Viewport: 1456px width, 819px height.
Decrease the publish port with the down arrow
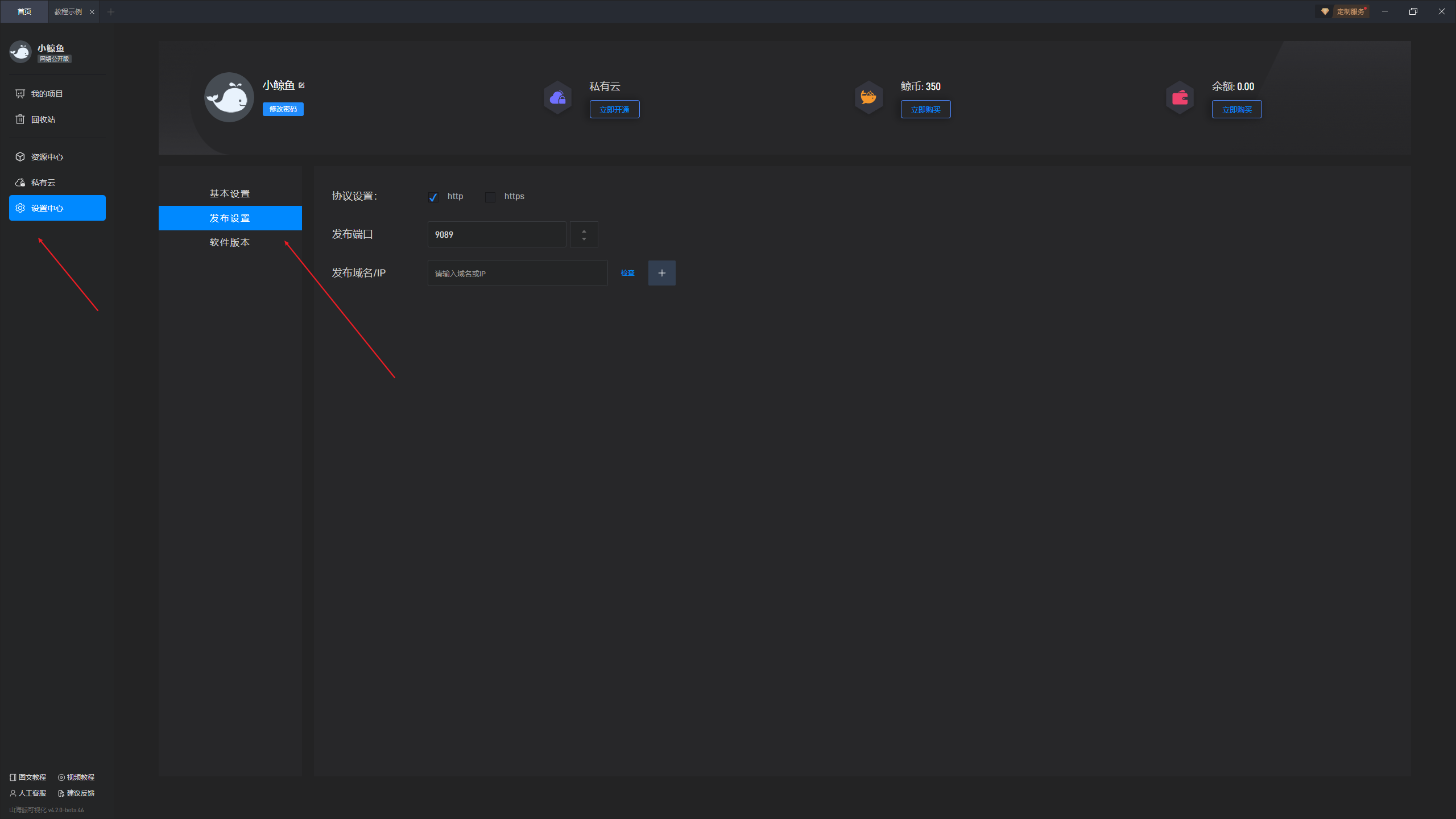click(584, 239)
